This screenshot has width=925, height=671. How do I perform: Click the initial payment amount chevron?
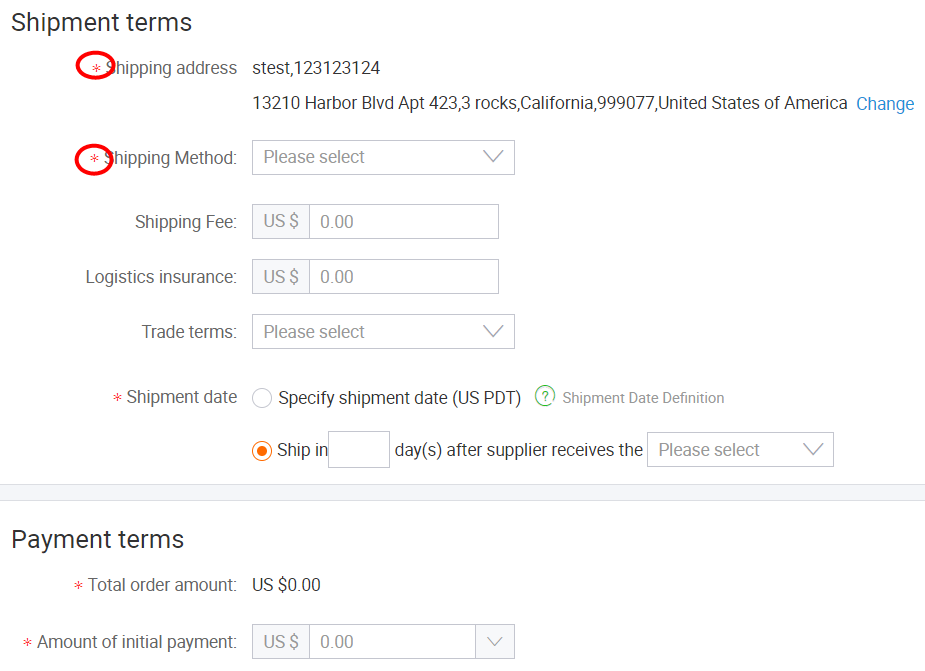[x=494, y=641]
